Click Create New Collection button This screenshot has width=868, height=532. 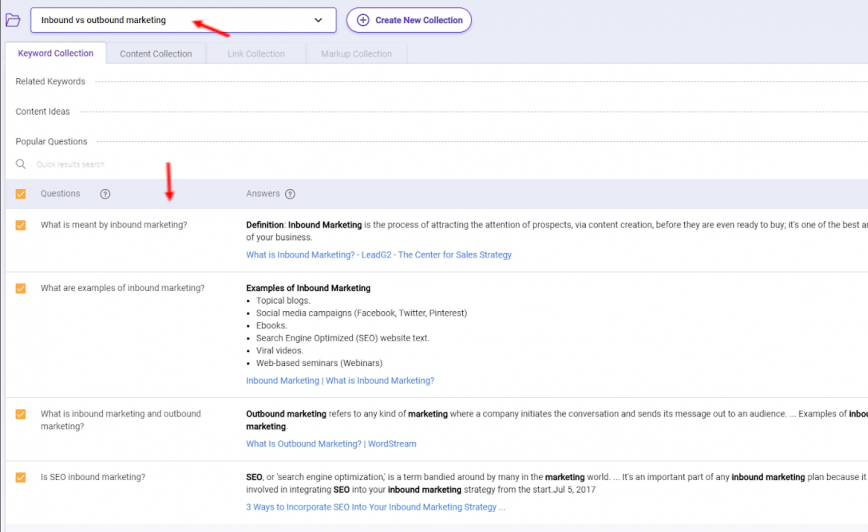tap(409, 20)
